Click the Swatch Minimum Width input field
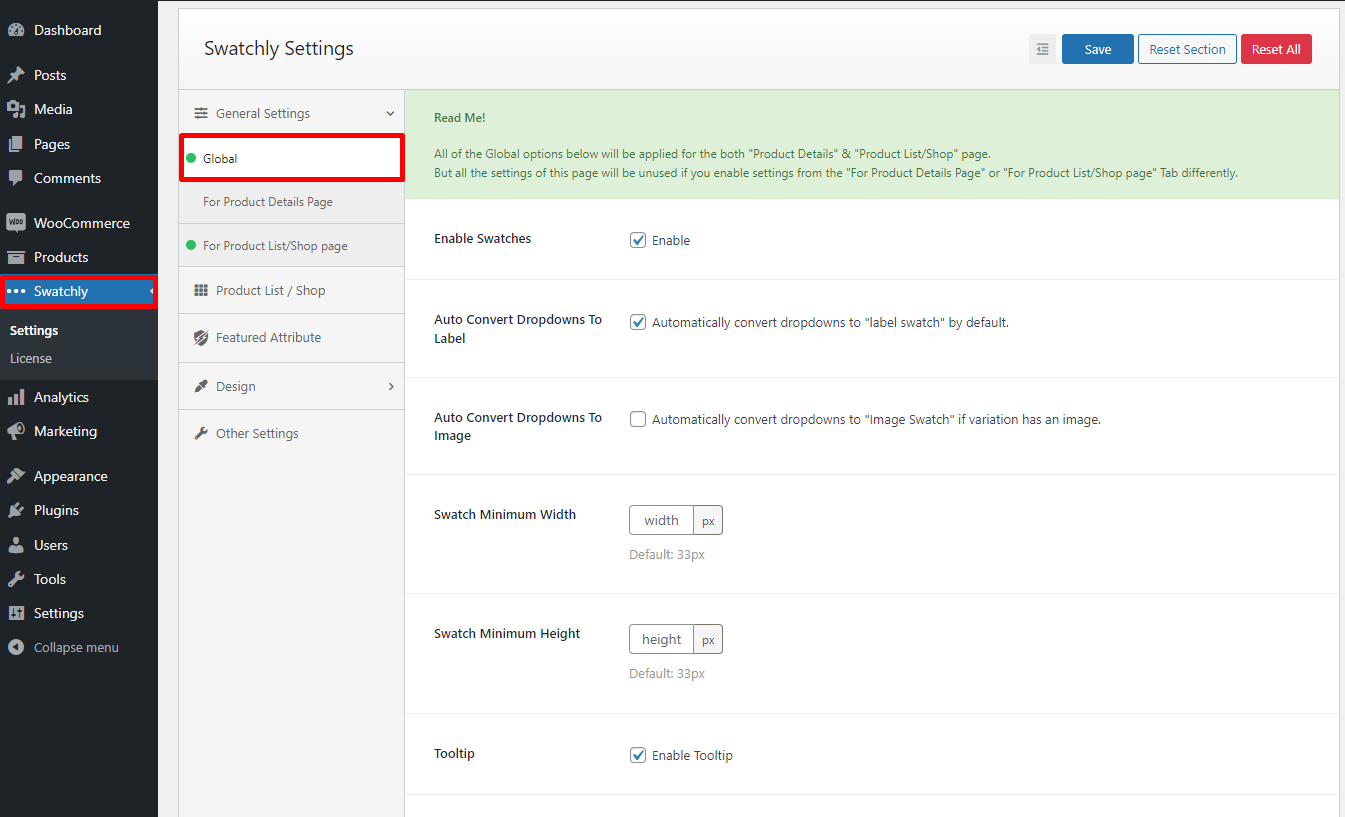 point(661,520)
